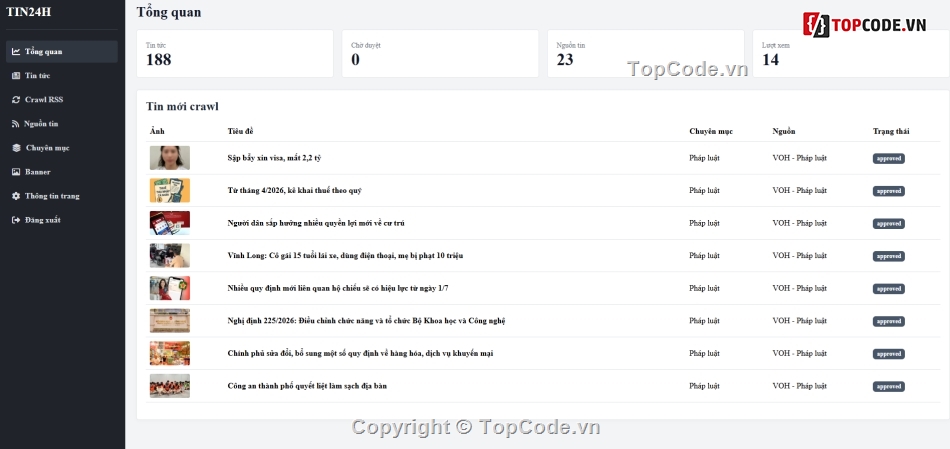Click the Chuyên mục layers icon

click(x=16, y=148)
